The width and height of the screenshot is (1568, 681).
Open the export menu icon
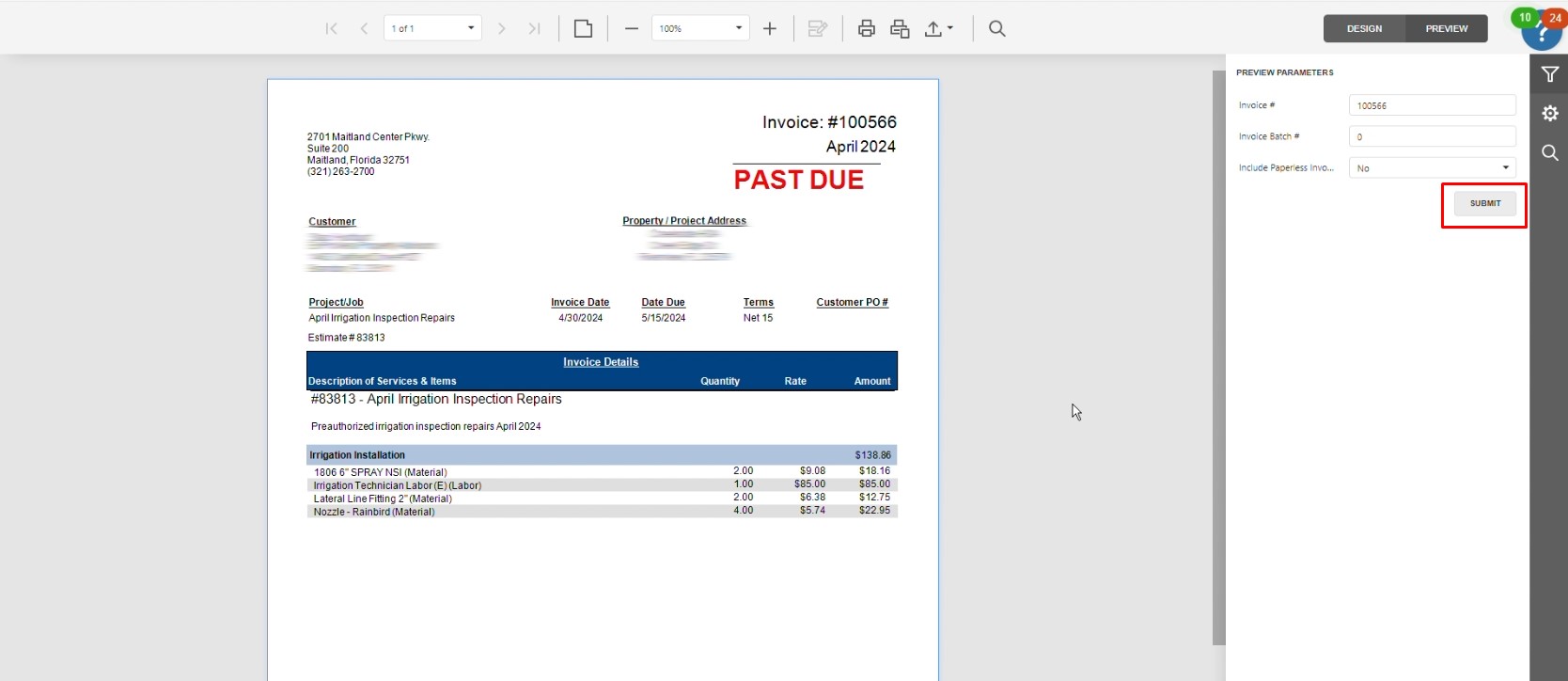pyautogui.click(x=938, y=29)
